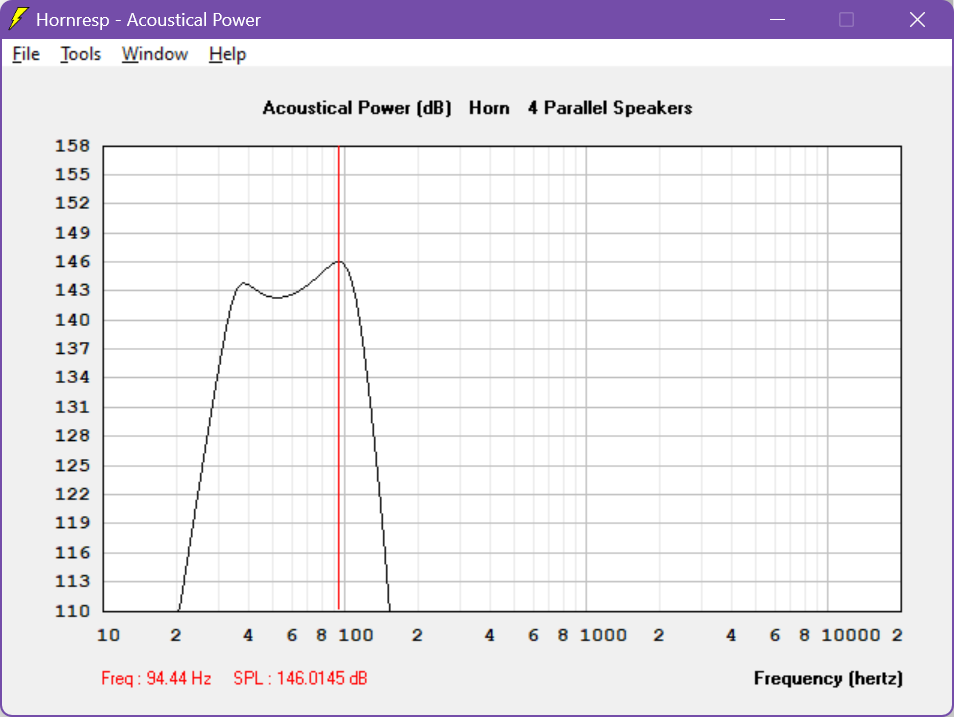The height and width of the screenshot is (717, 954).
Task: Click the red frequency marker line
Action: coord(339,377)
